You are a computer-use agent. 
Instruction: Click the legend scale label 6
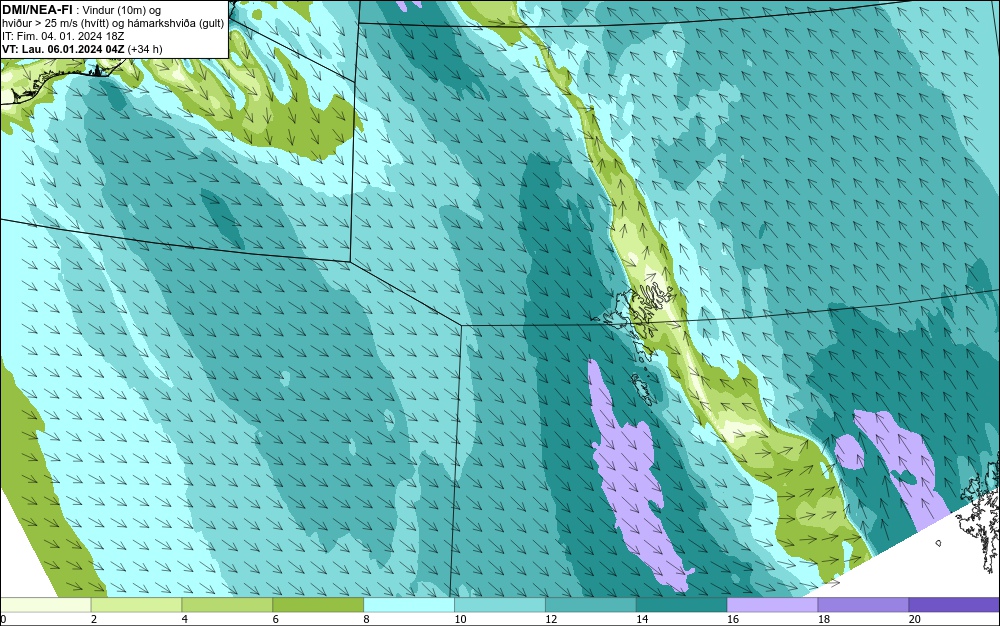pos(276,619)
